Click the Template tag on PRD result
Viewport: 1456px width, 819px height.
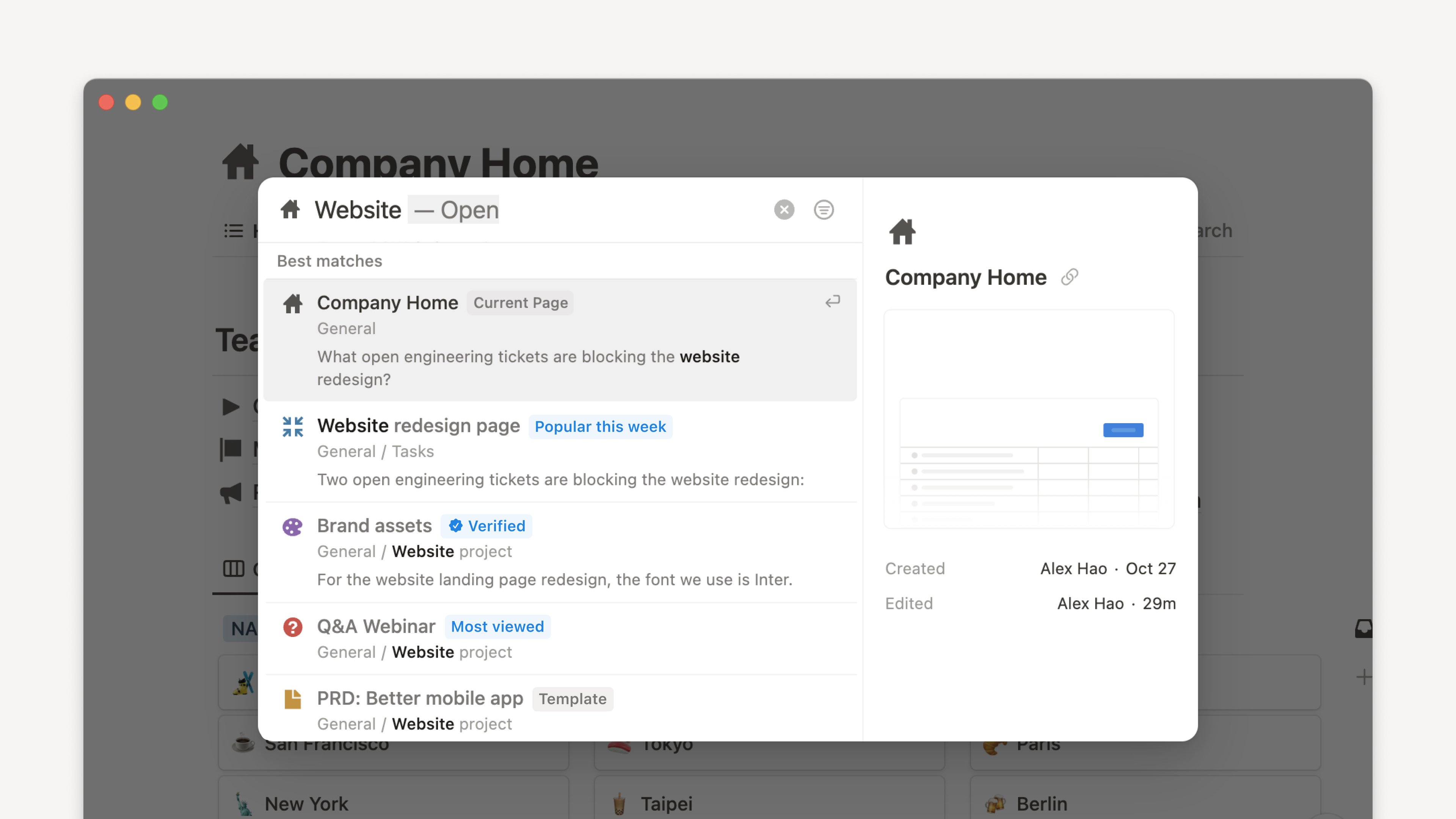pyautogui.click(x=573, y=699)
